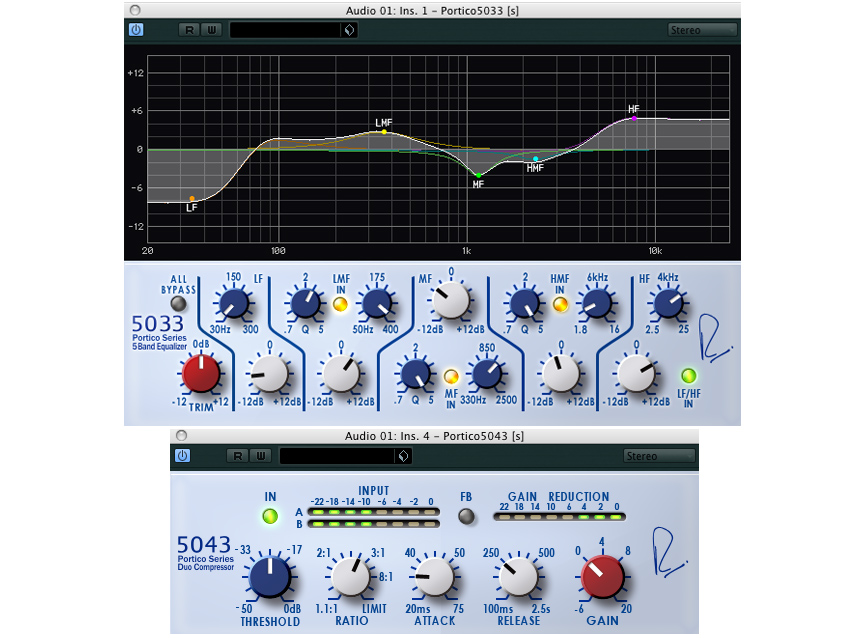Toggle power button on Portico5043 plugin window
This screenshot has height=638, width=850.
(183, 456)
